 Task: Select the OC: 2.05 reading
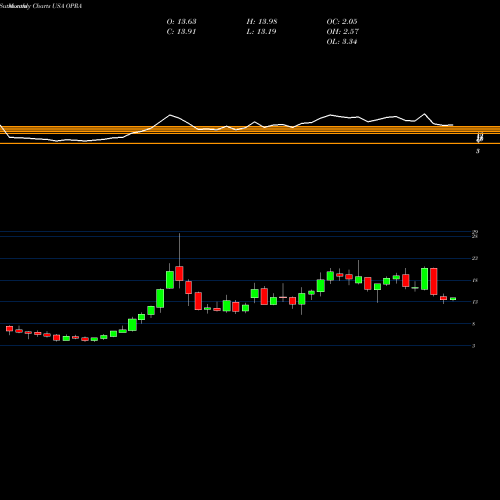(342, 22)
